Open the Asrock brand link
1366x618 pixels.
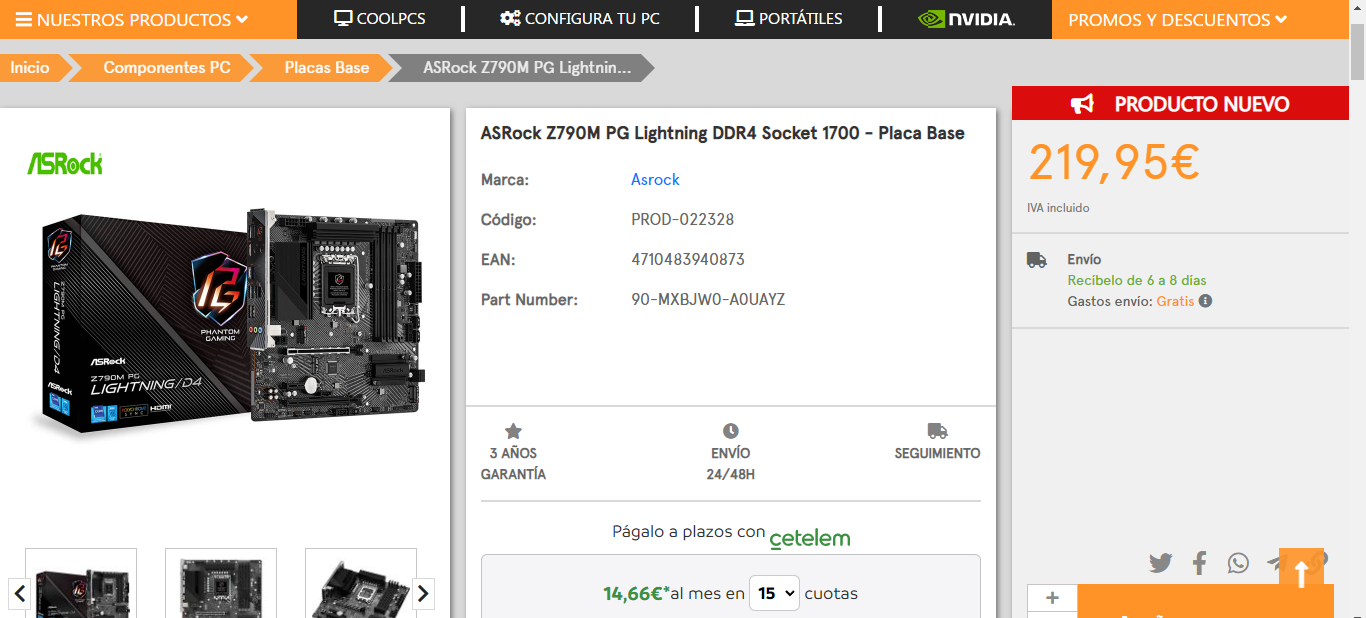[655, 180]
